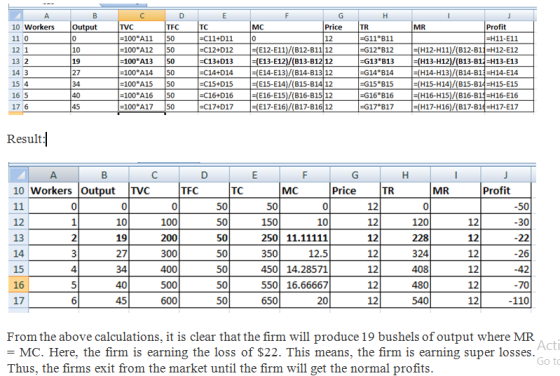Click profit value -22 in result table
Viewport: 560px width, 376px height.
click(x=506, y=237)
